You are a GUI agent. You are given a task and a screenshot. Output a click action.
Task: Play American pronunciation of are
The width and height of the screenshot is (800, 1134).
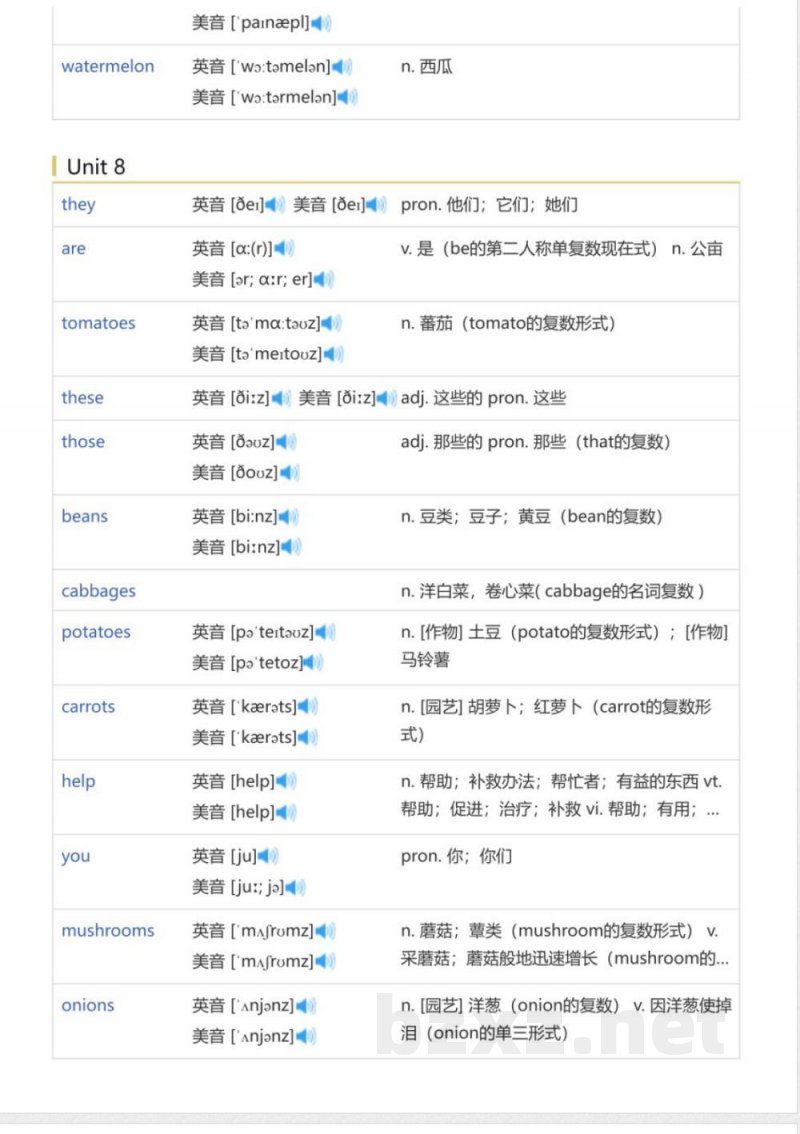[324, 279]
